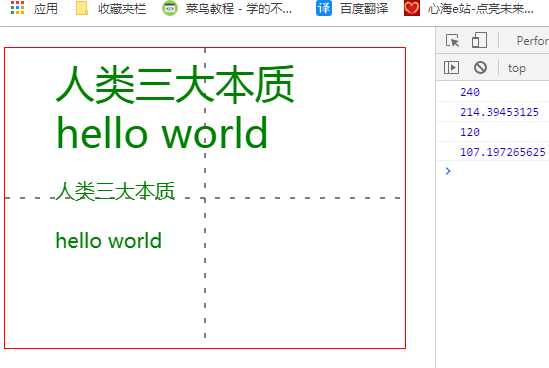Click the large hello world text
Screen dimensions: 549x368
tap(162, 133)
